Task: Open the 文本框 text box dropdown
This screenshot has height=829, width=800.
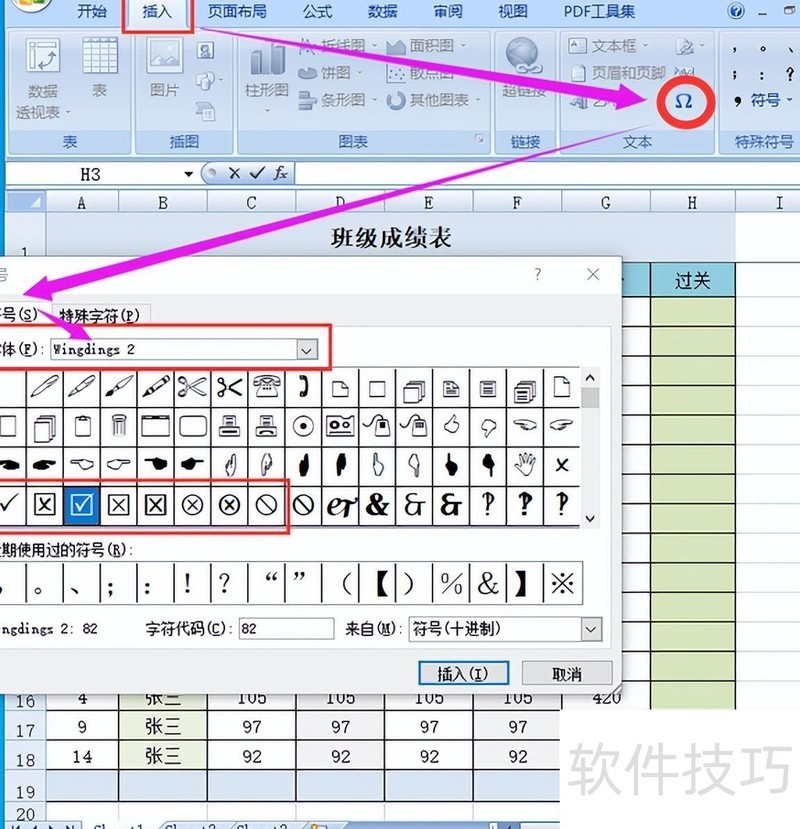Action: [x=608, y=46]
